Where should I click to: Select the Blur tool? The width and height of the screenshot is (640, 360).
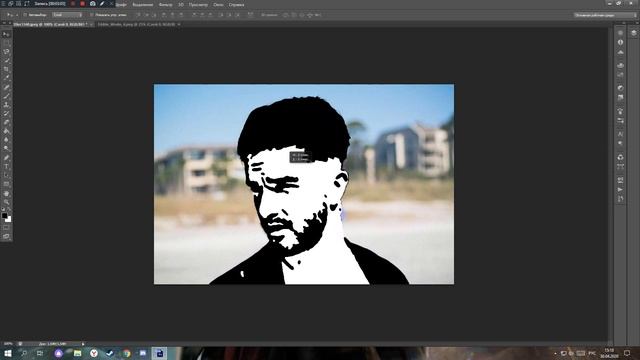tap(6, 140)
